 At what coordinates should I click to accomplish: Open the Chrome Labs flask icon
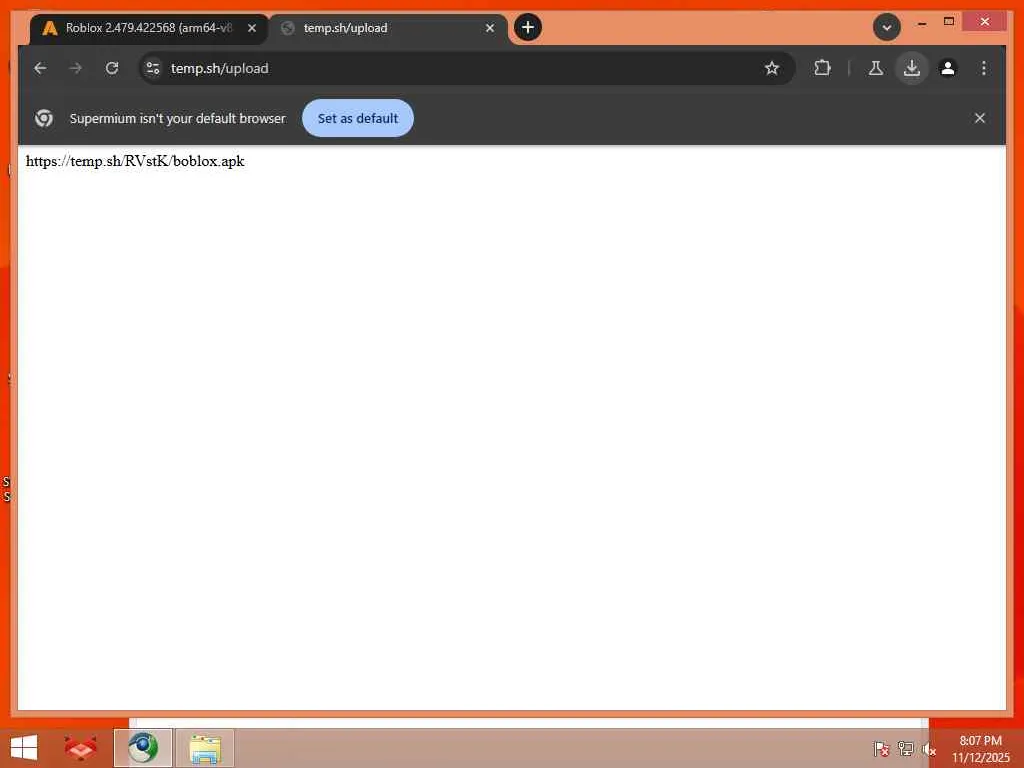pyautogui.click(x=876, y=68)
